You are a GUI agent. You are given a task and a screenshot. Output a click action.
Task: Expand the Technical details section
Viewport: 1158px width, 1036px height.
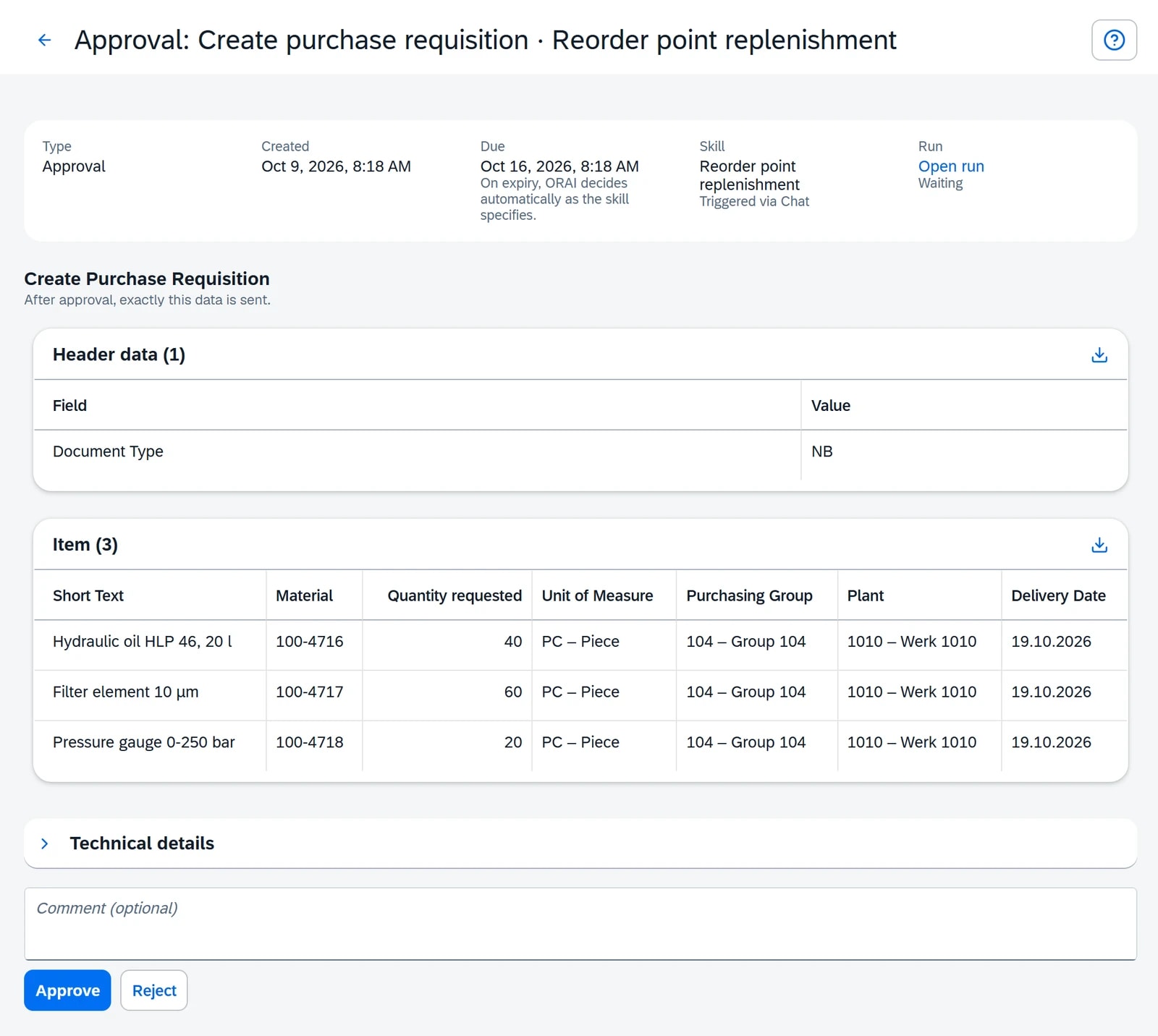point(45,844)
